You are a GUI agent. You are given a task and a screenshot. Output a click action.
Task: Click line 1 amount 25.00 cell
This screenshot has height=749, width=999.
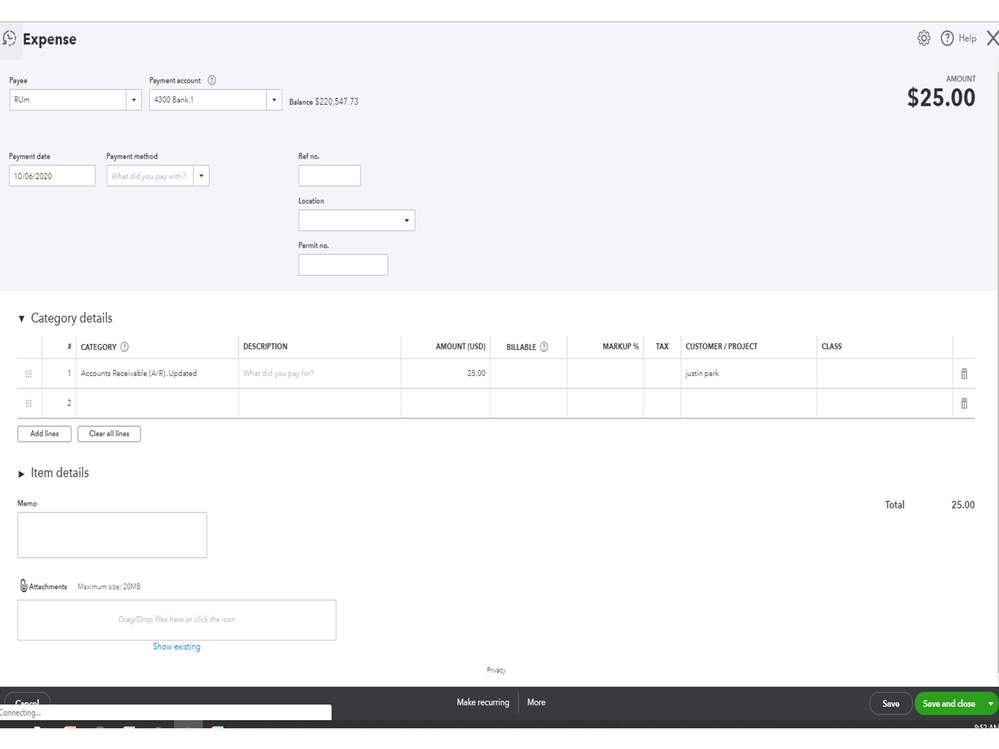coord(446,374)
